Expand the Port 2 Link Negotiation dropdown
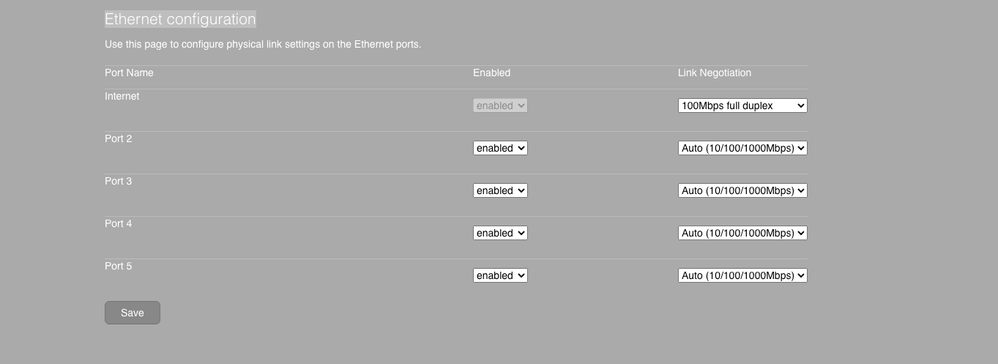Viewport: 998px width, 364px height. (742, 148)
